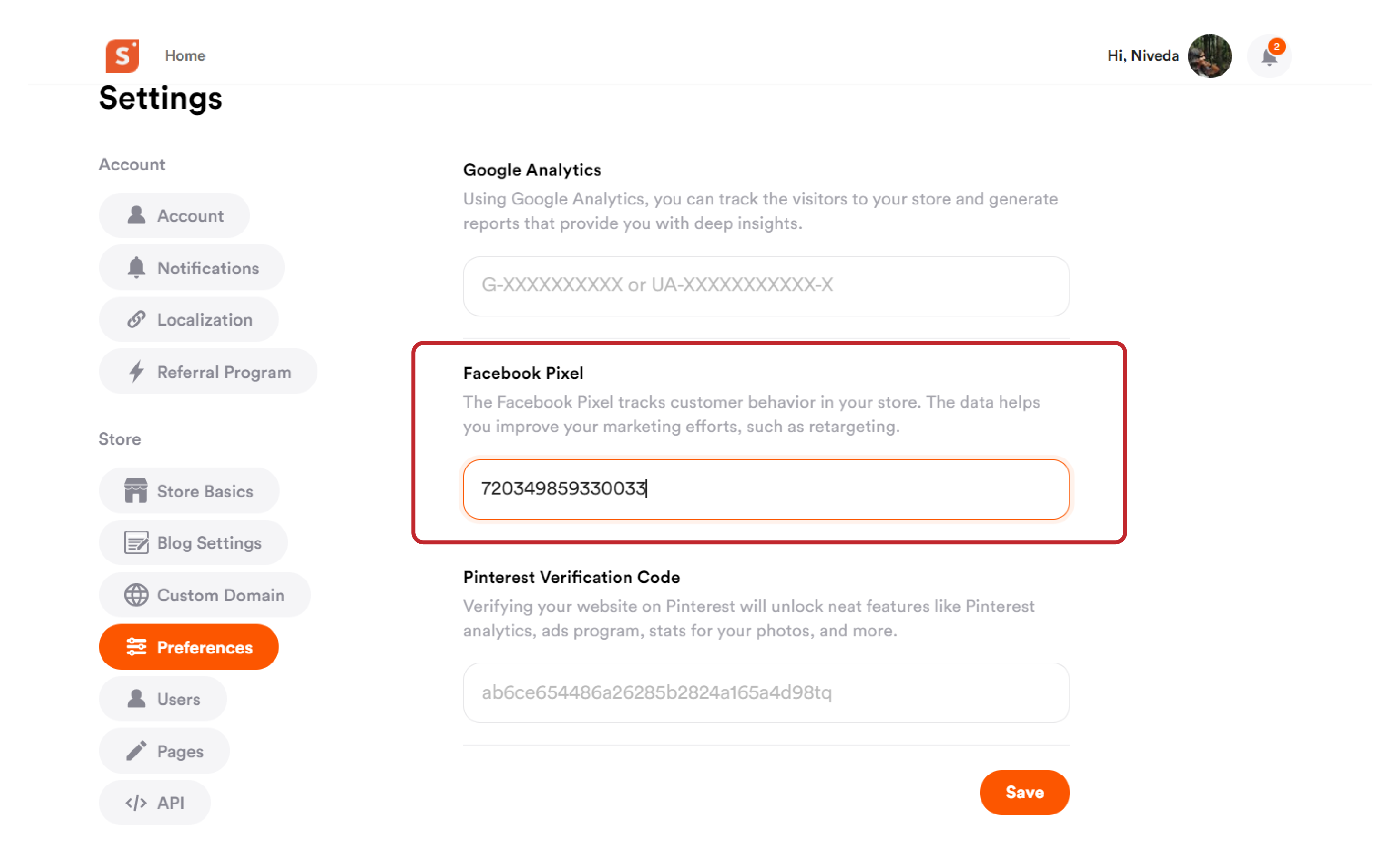
Task: Click the Localization link icon
Action: click(136, 319)
